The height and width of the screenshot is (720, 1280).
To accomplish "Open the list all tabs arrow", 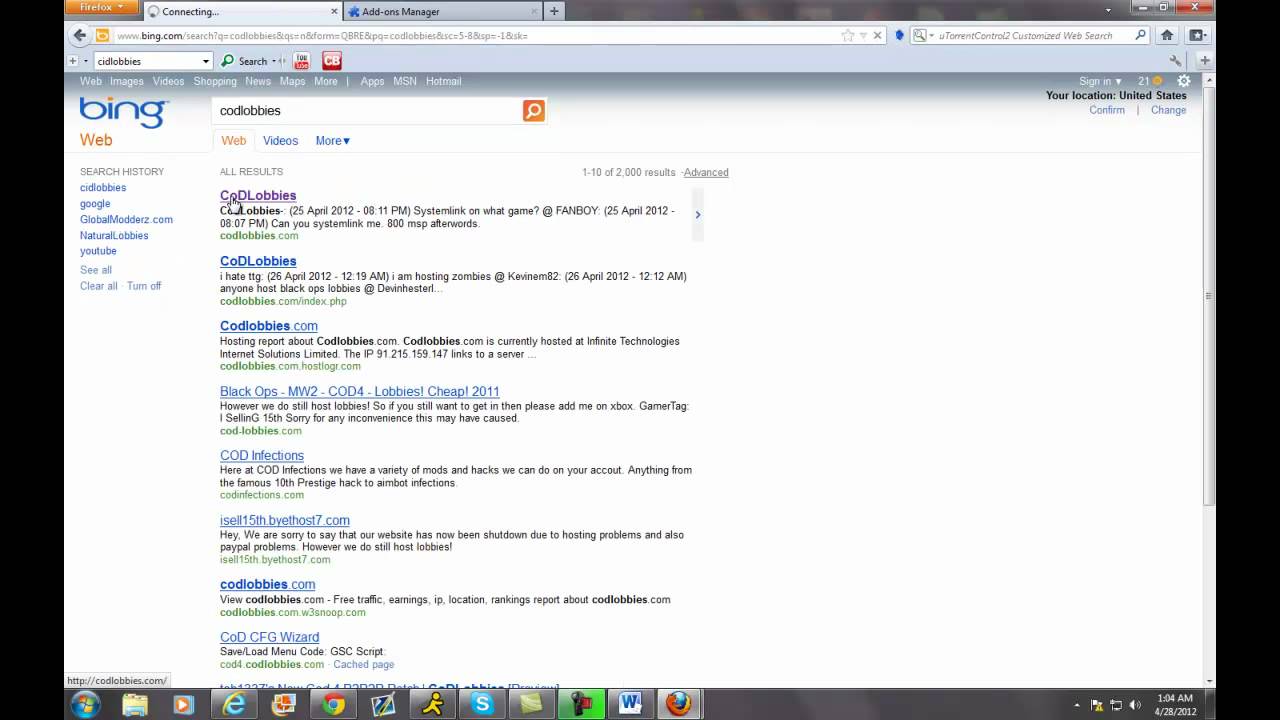I will click(1108, 11).
